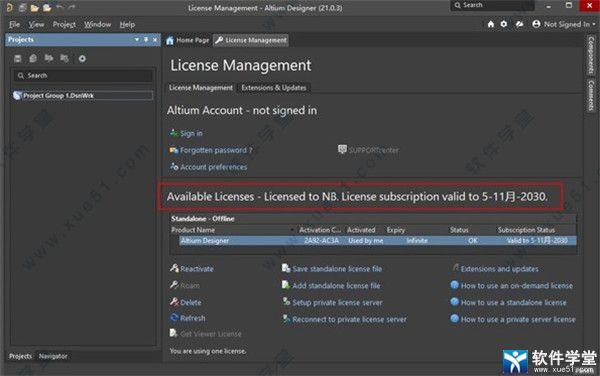
Task: Click the Open Project icon in title bar
Action: [x=47, y=7]
